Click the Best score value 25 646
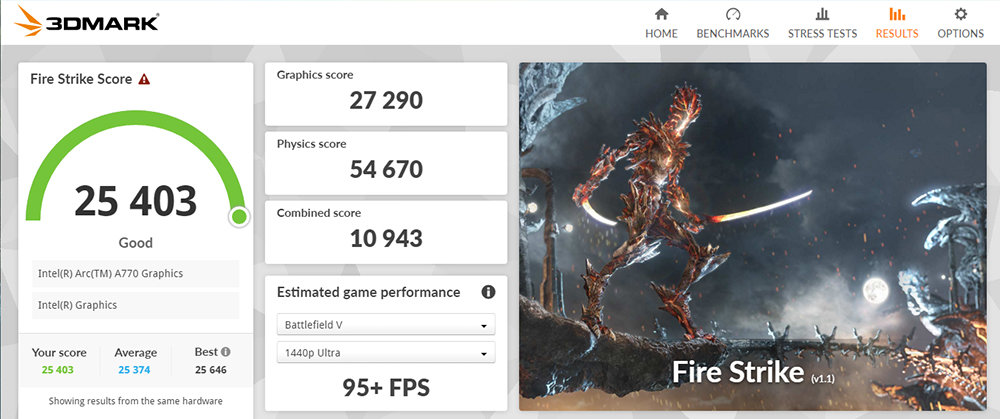This screenshot has height=419, width=1000. 209,370
